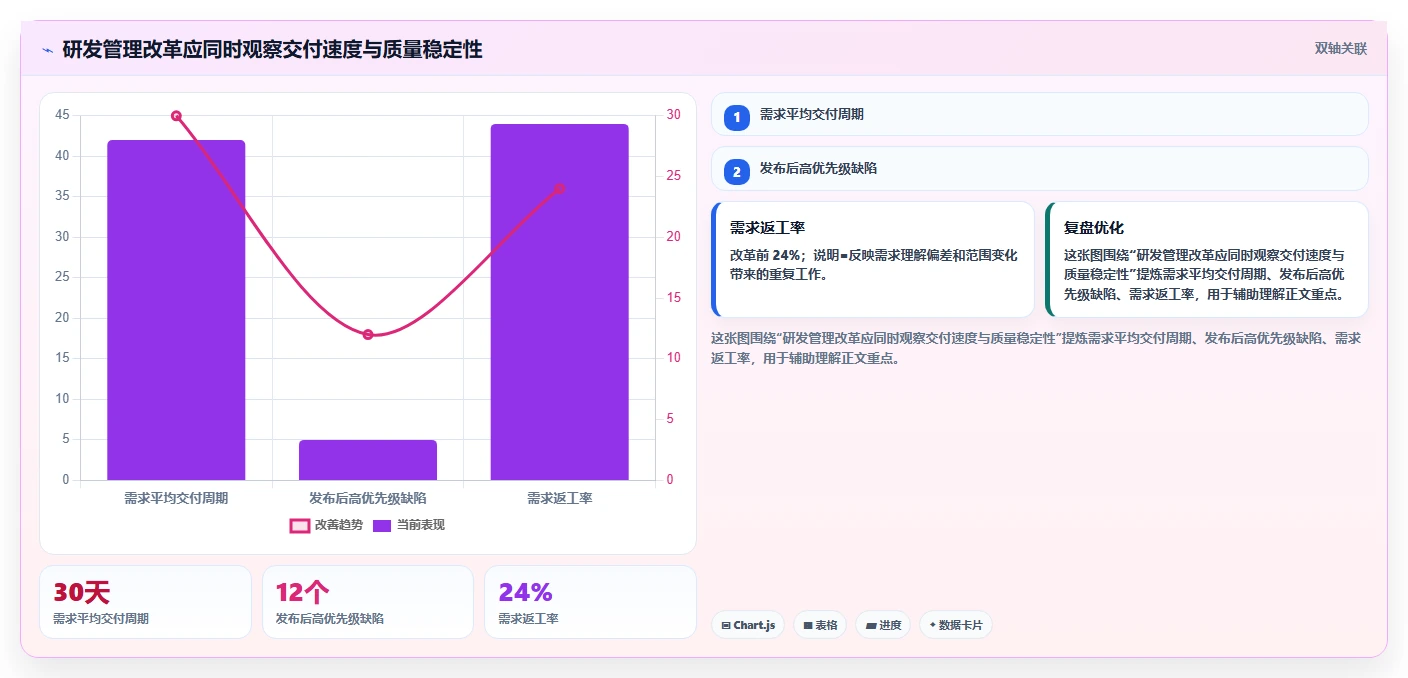Open the 24% metric card

590,602
